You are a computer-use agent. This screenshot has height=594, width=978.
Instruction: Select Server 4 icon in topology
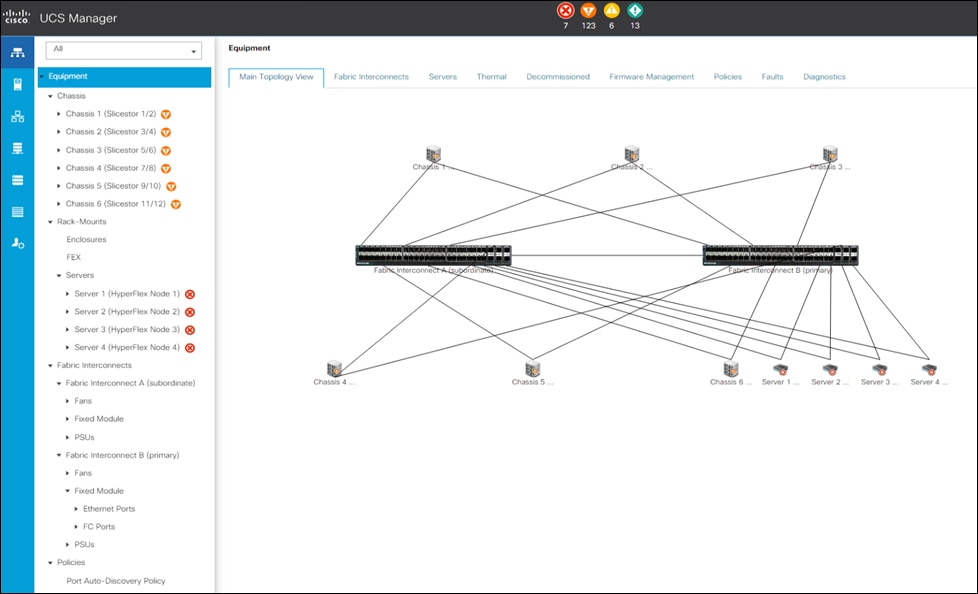click(929, 370)
